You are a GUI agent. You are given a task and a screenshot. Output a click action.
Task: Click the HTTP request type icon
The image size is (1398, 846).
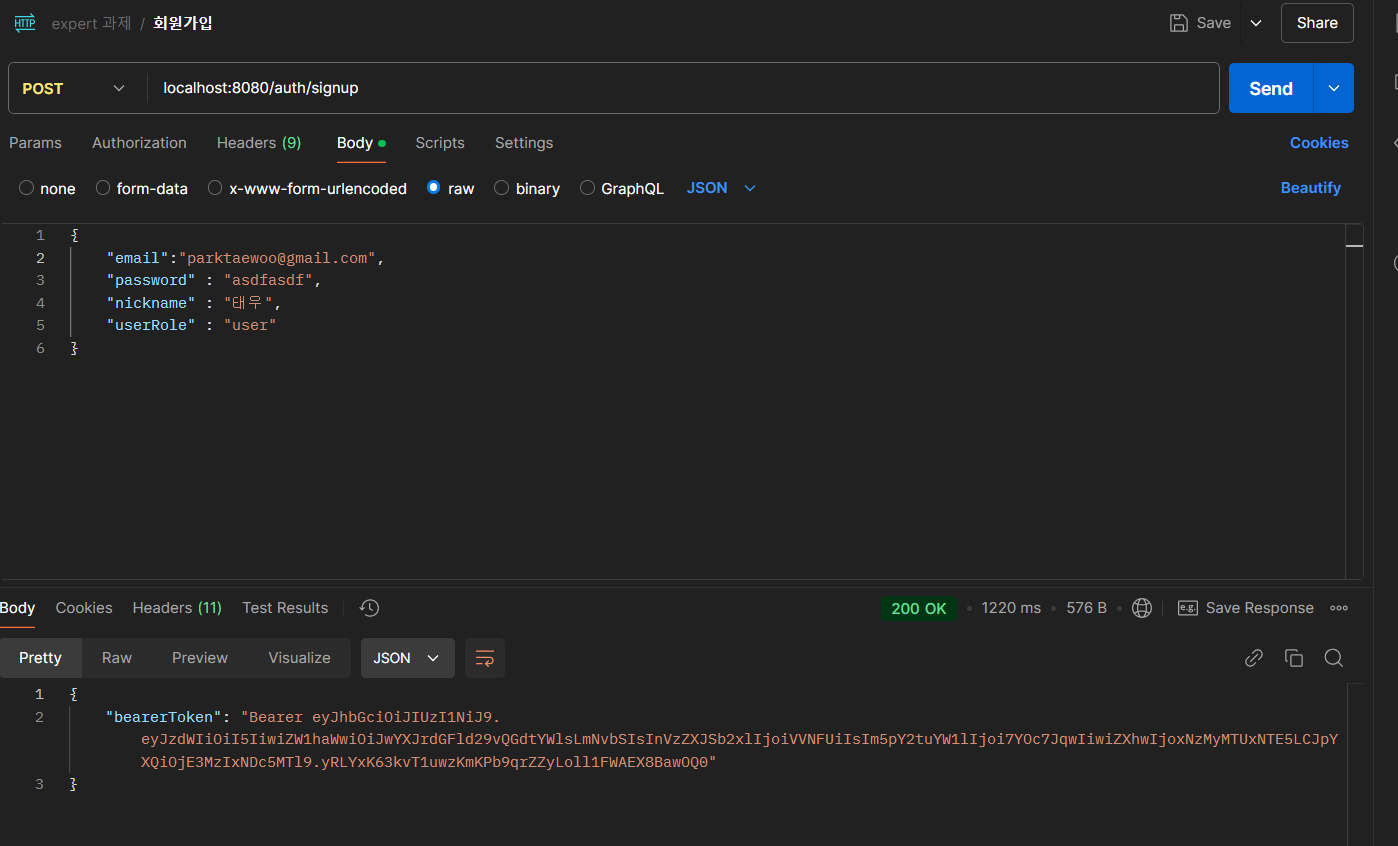(24, 22)
